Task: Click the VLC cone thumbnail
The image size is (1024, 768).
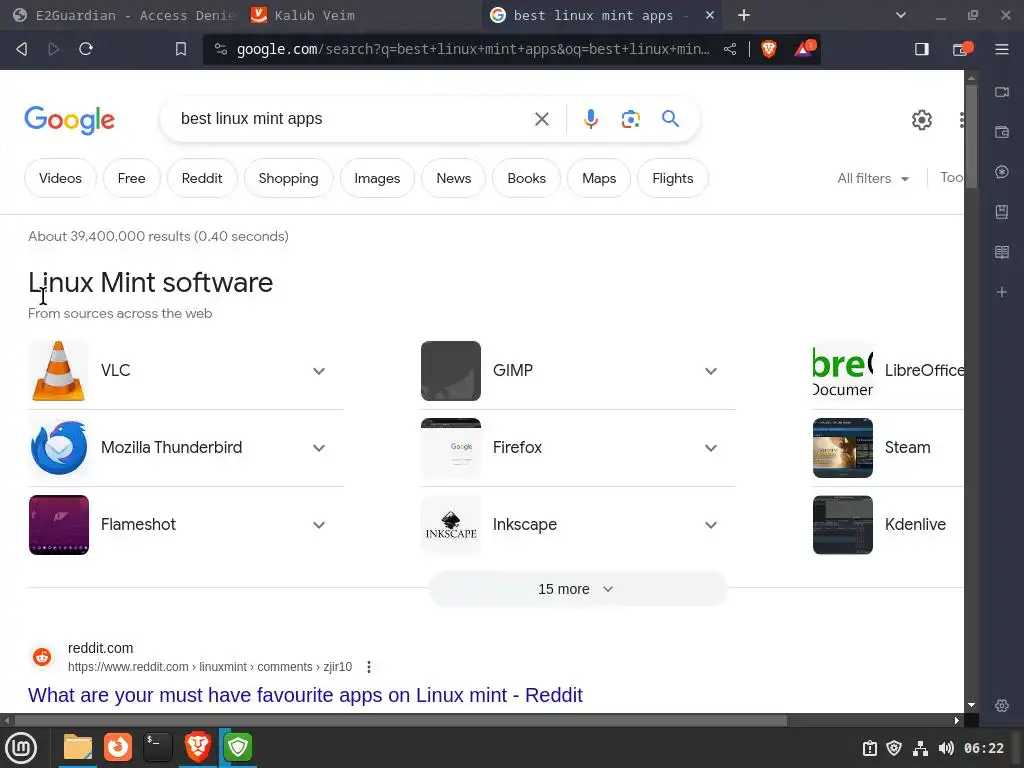Action: tap(59, 371)
